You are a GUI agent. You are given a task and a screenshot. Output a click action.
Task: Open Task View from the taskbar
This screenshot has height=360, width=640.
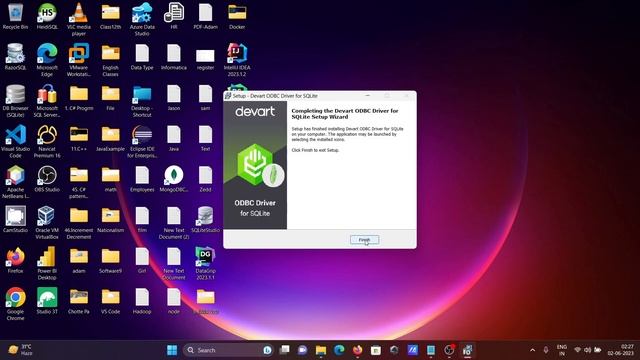pos(284,350)
